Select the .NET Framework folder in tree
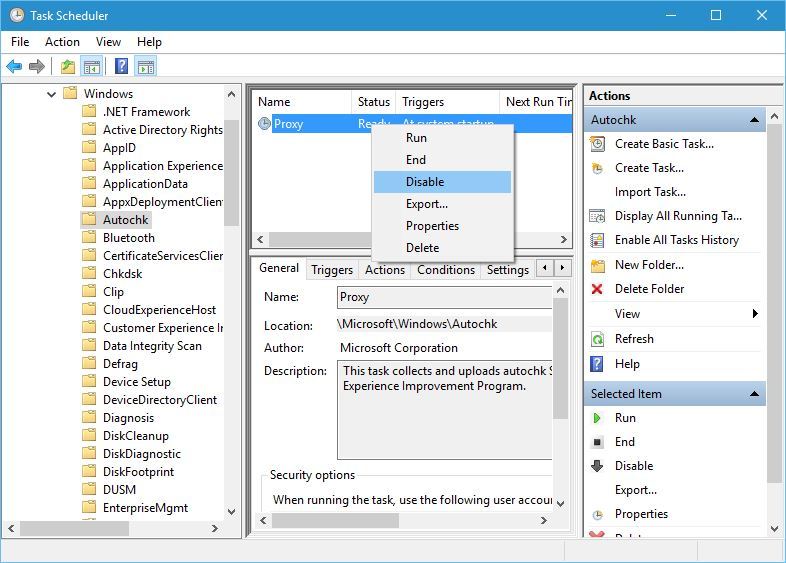786x563 pixels. point(146,112)
